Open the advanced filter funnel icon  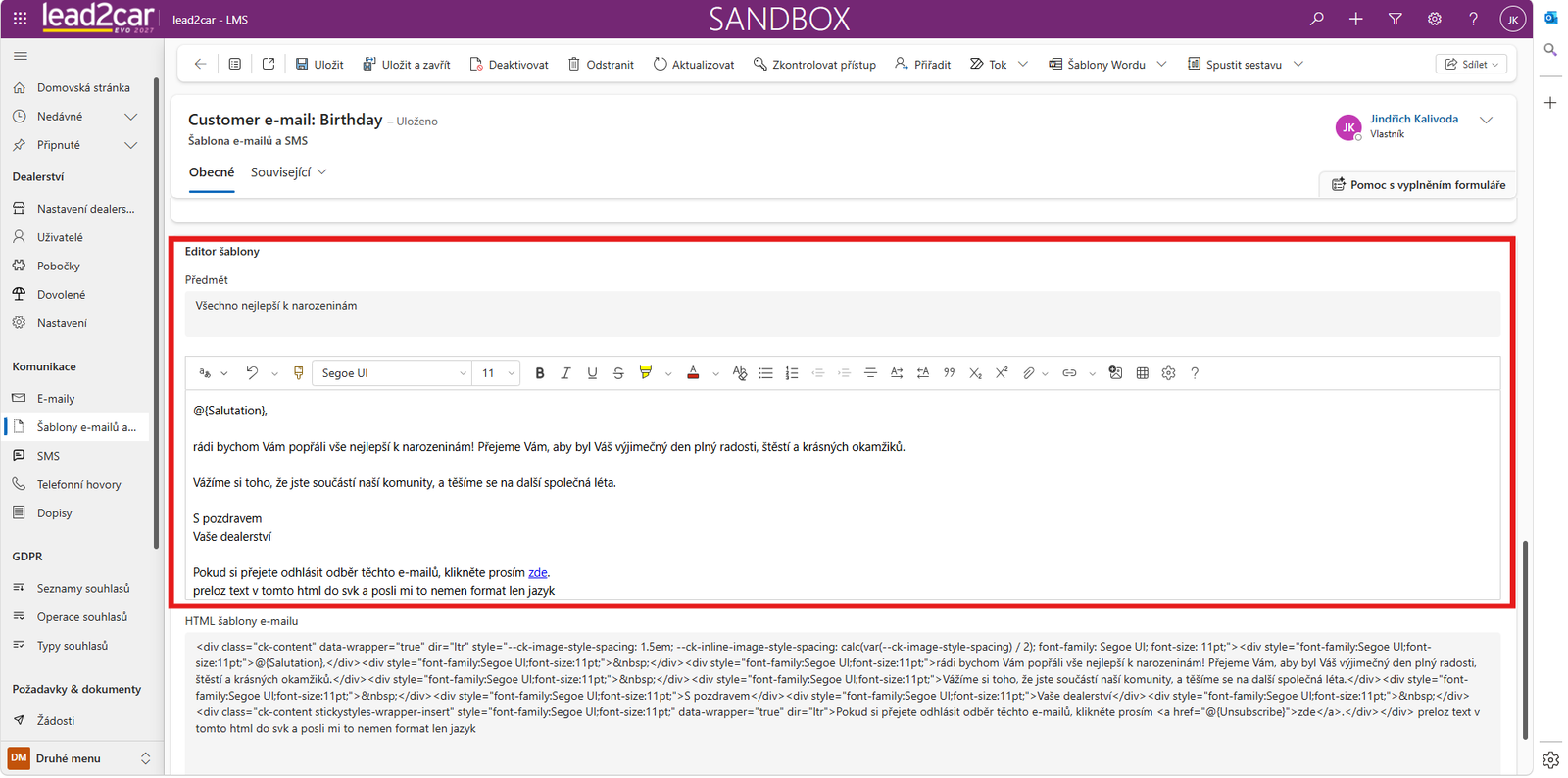click(1395, 19)
